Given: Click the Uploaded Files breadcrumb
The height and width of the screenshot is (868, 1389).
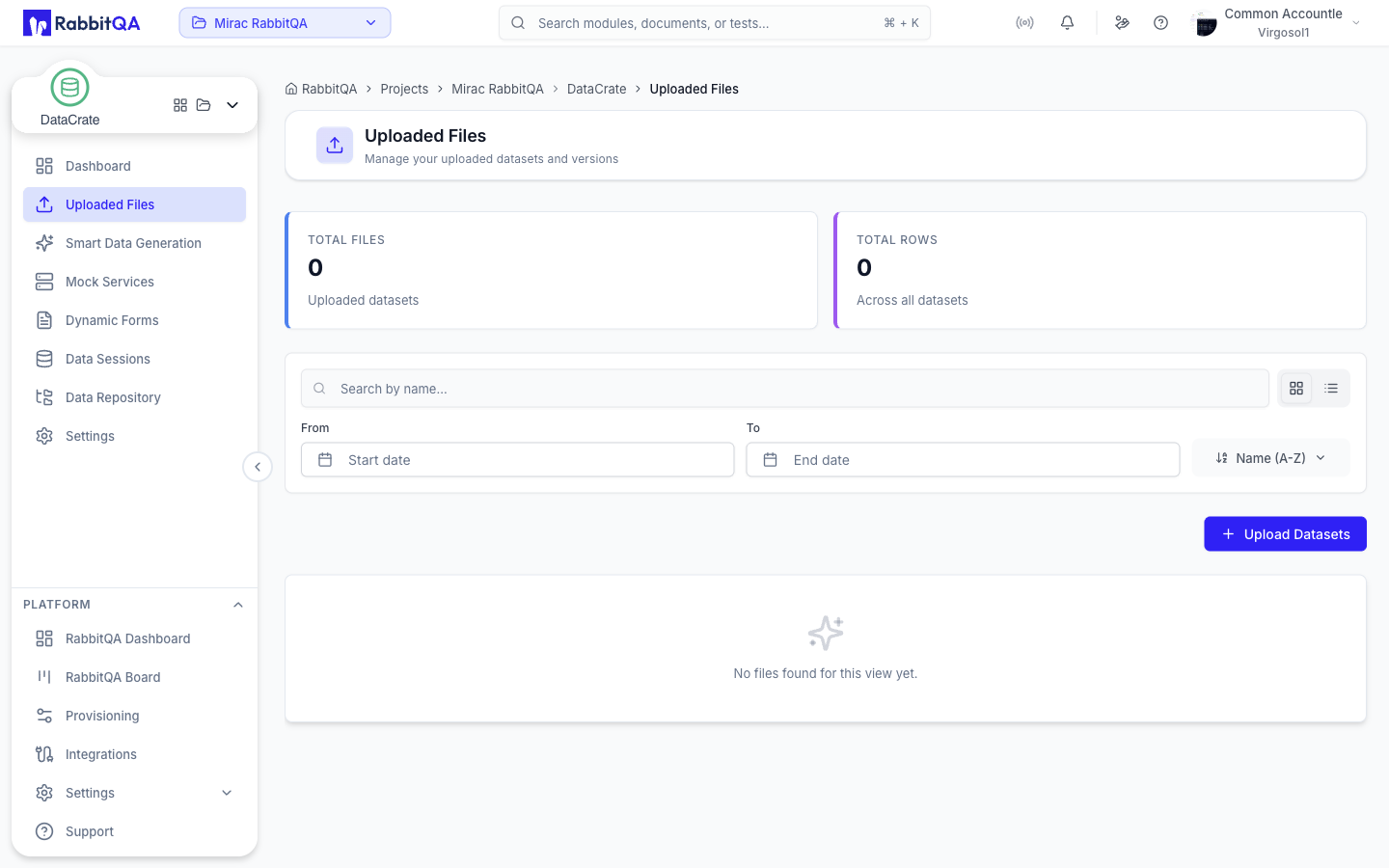Looking at the screenshot, I should tap(694, 89).
